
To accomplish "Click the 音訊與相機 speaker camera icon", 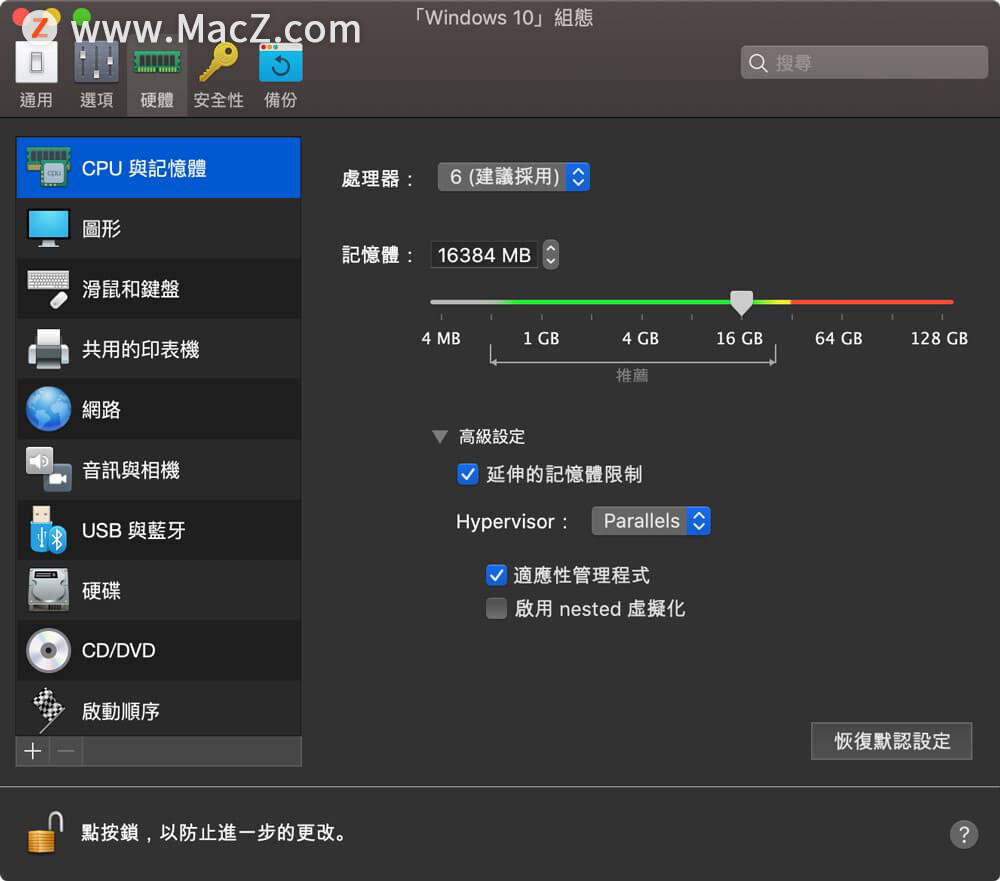I will coord(48,469).
